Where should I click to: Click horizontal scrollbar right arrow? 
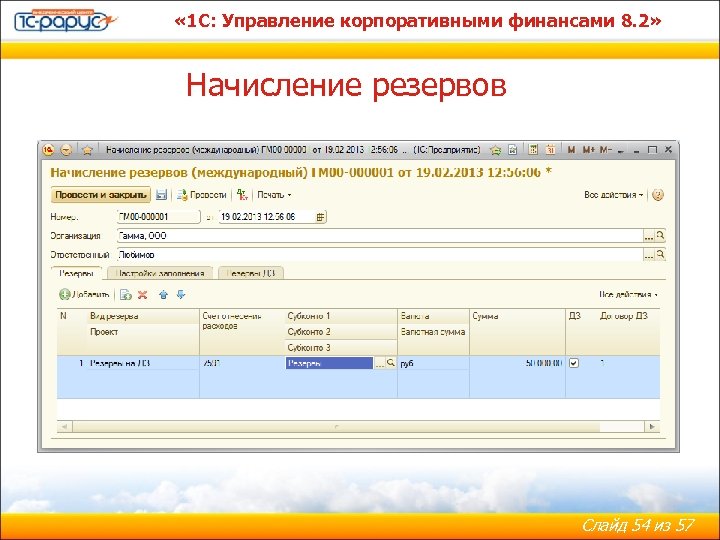[x=652, y=427]
